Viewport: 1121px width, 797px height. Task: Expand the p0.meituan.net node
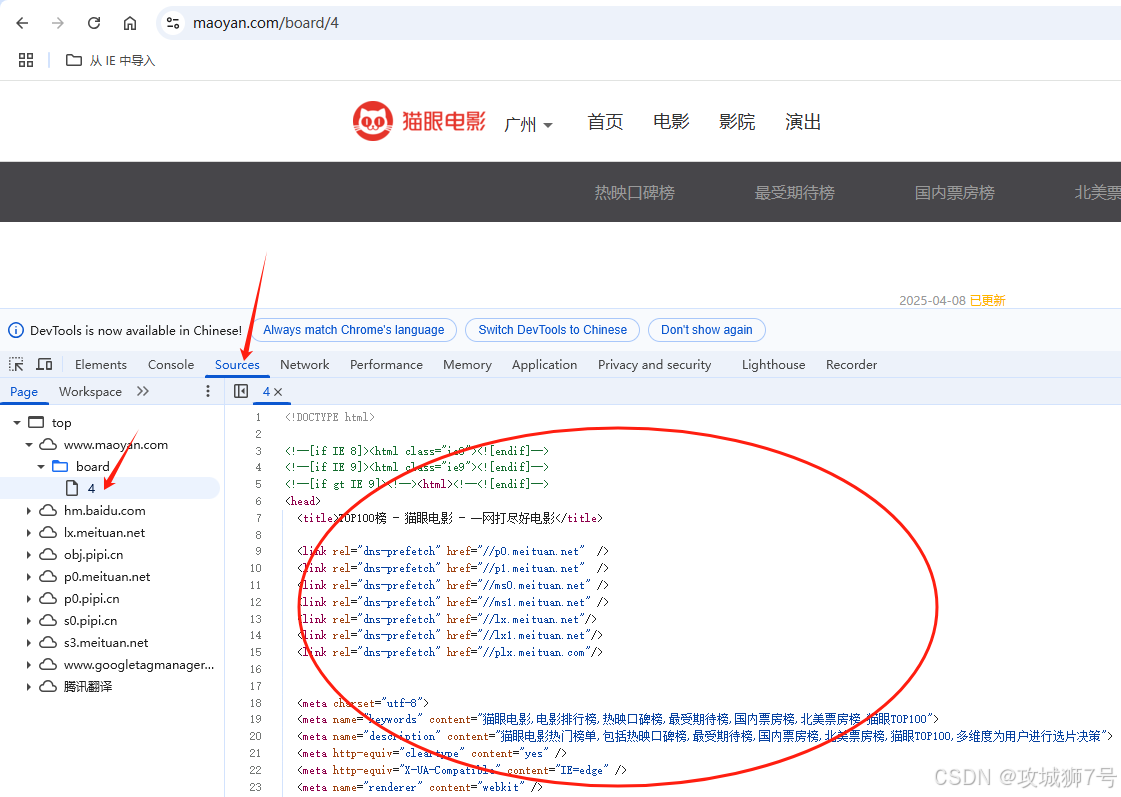[x=29, y=577]
